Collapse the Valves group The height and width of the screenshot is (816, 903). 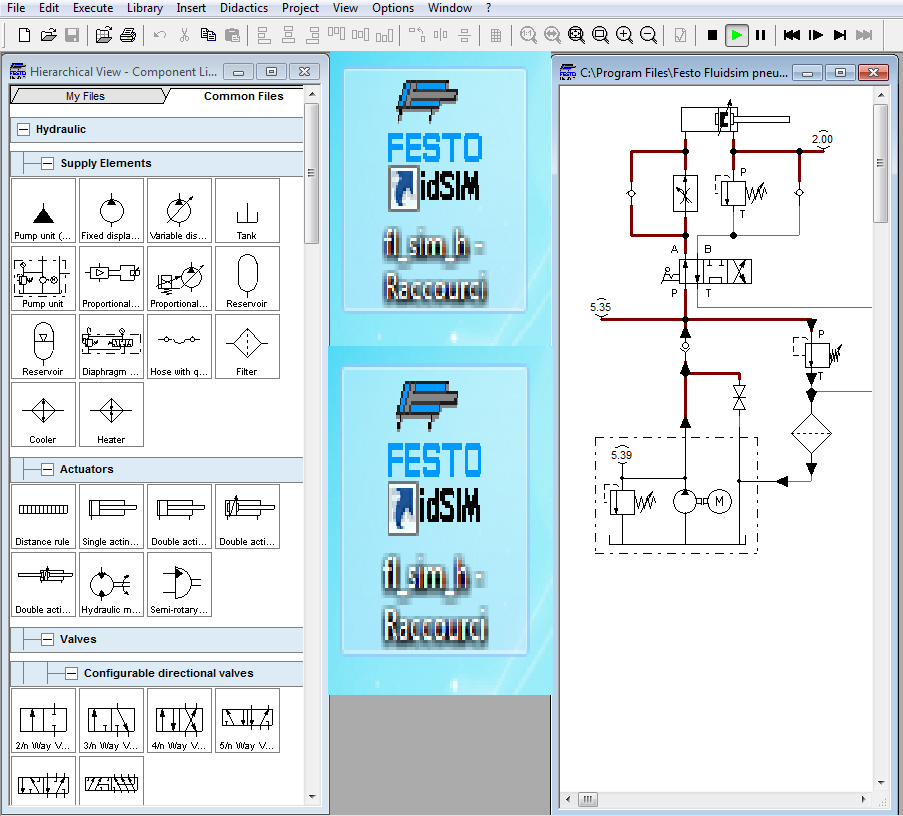click(47, 639)
